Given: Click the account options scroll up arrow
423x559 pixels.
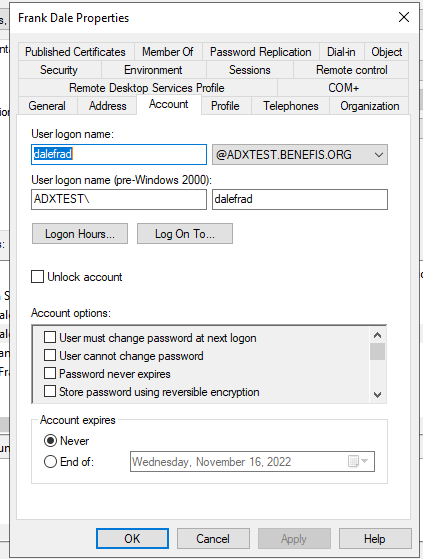Looking at the screenshot, I should pos(377,335).
